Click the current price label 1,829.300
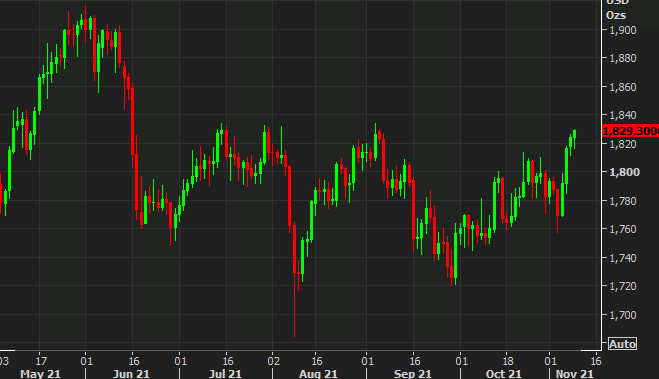The image size is (659, 379). click(x=631, y=131)
